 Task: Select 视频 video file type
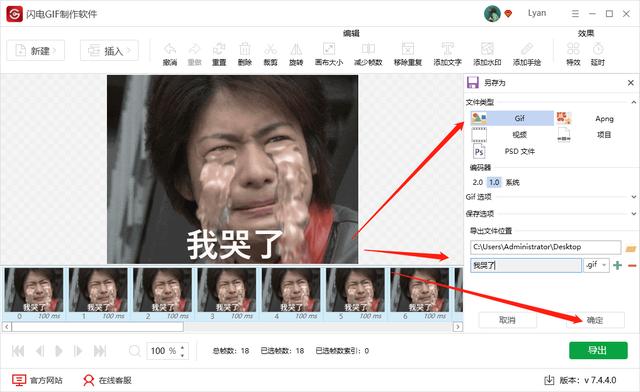pos(512,135)
